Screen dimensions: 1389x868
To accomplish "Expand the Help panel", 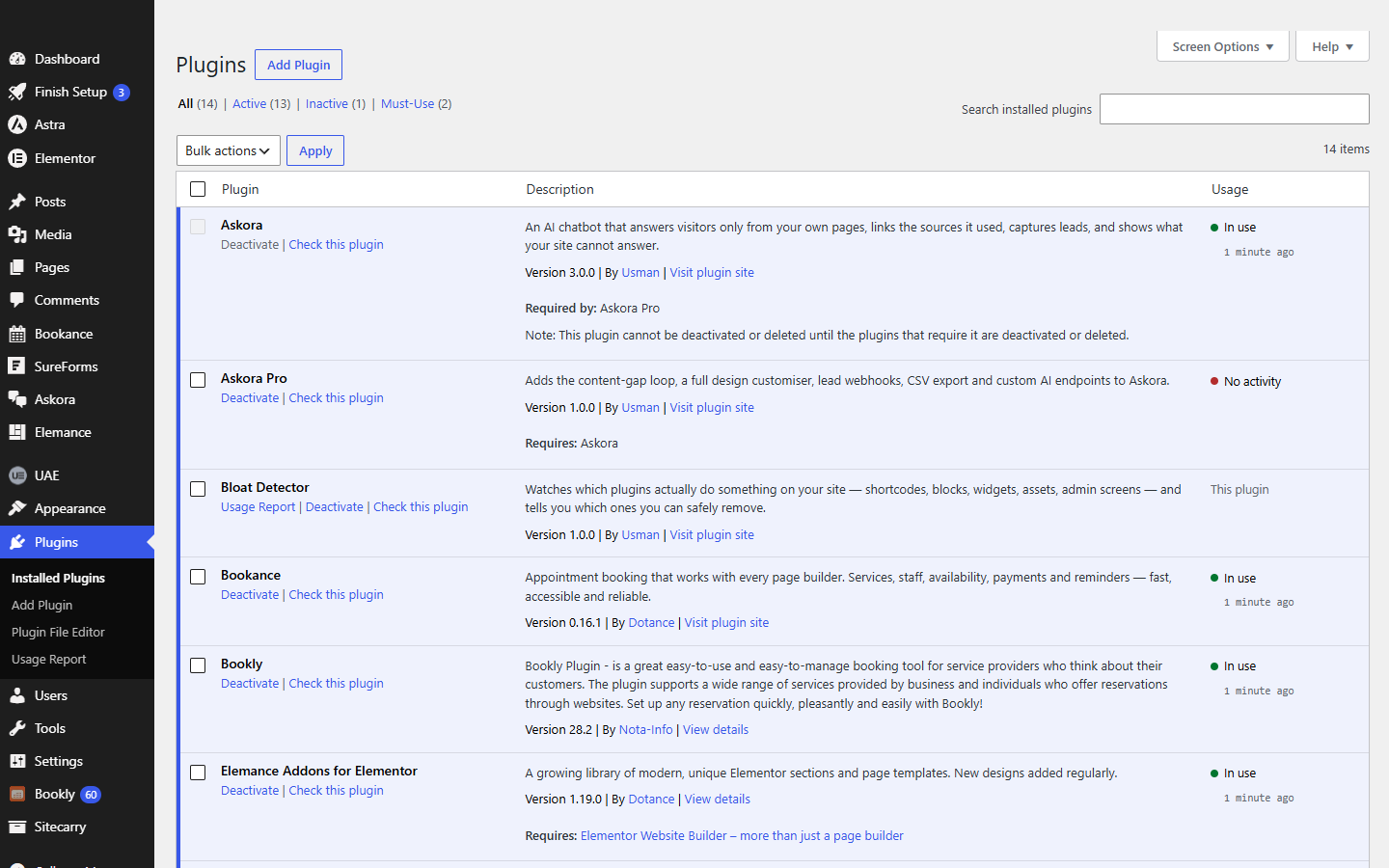I will (1332, 46).
